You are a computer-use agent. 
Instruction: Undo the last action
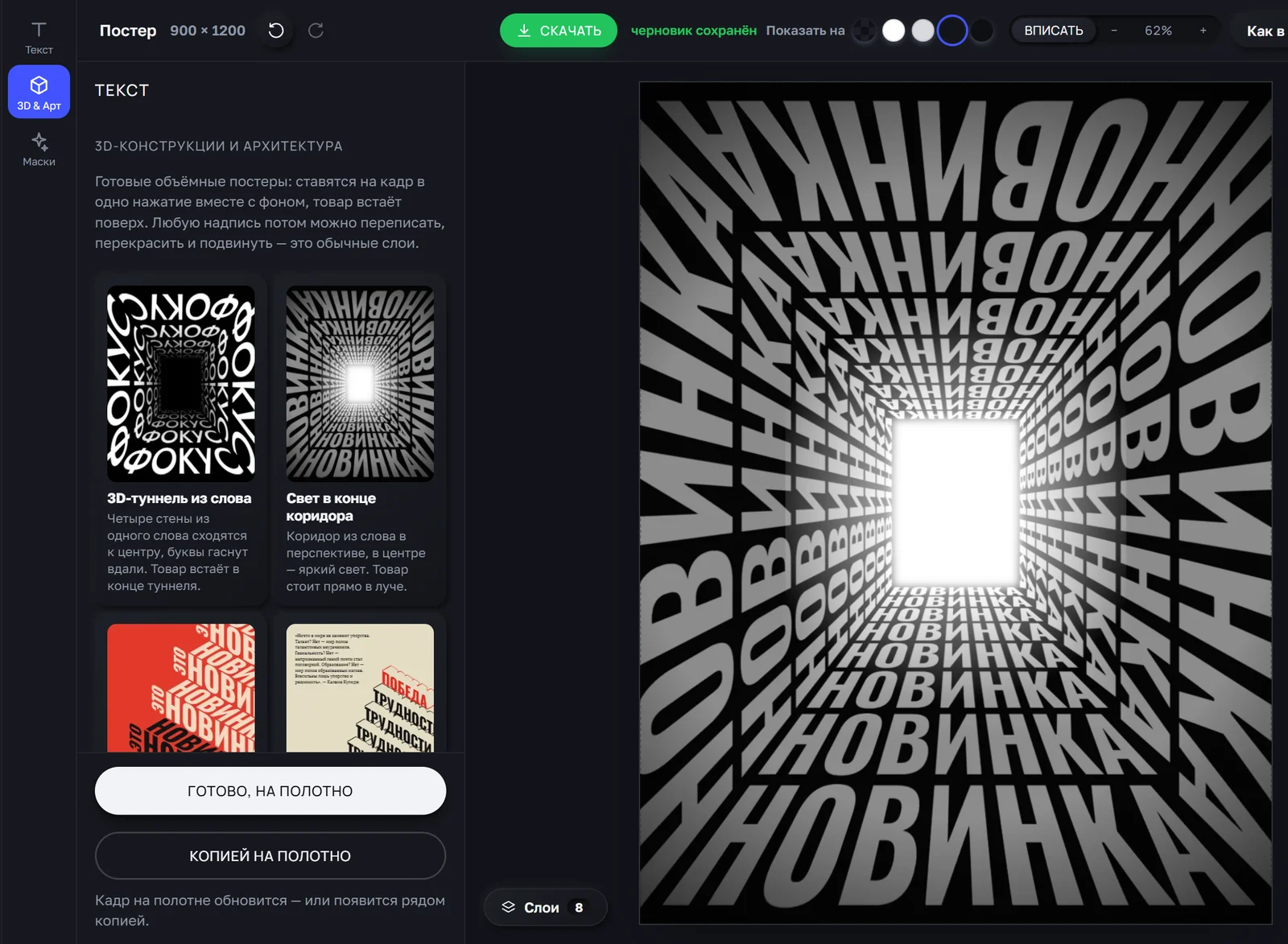(276, 31)
